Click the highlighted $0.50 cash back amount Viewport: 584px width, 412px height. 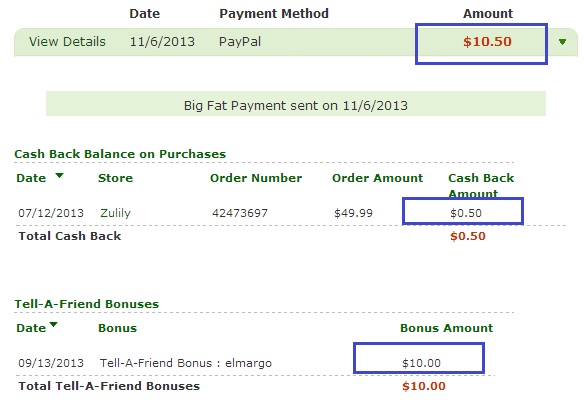pos(466,213)
